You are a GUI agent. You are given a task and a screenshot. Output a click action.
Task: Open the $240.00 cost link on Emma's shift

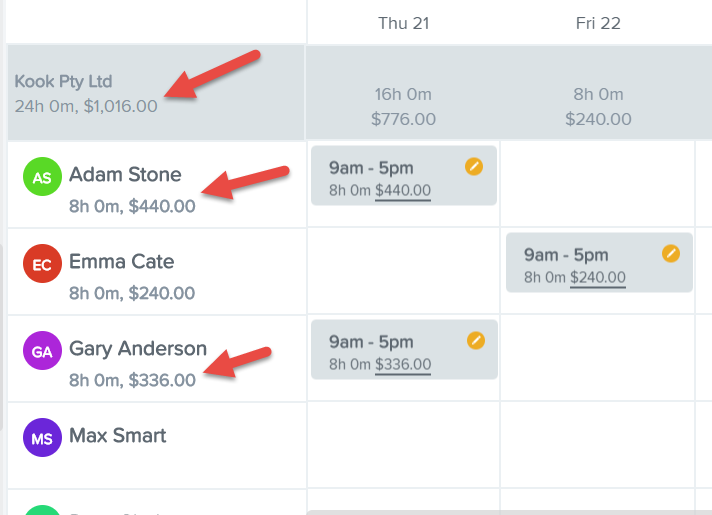point(598,277)
